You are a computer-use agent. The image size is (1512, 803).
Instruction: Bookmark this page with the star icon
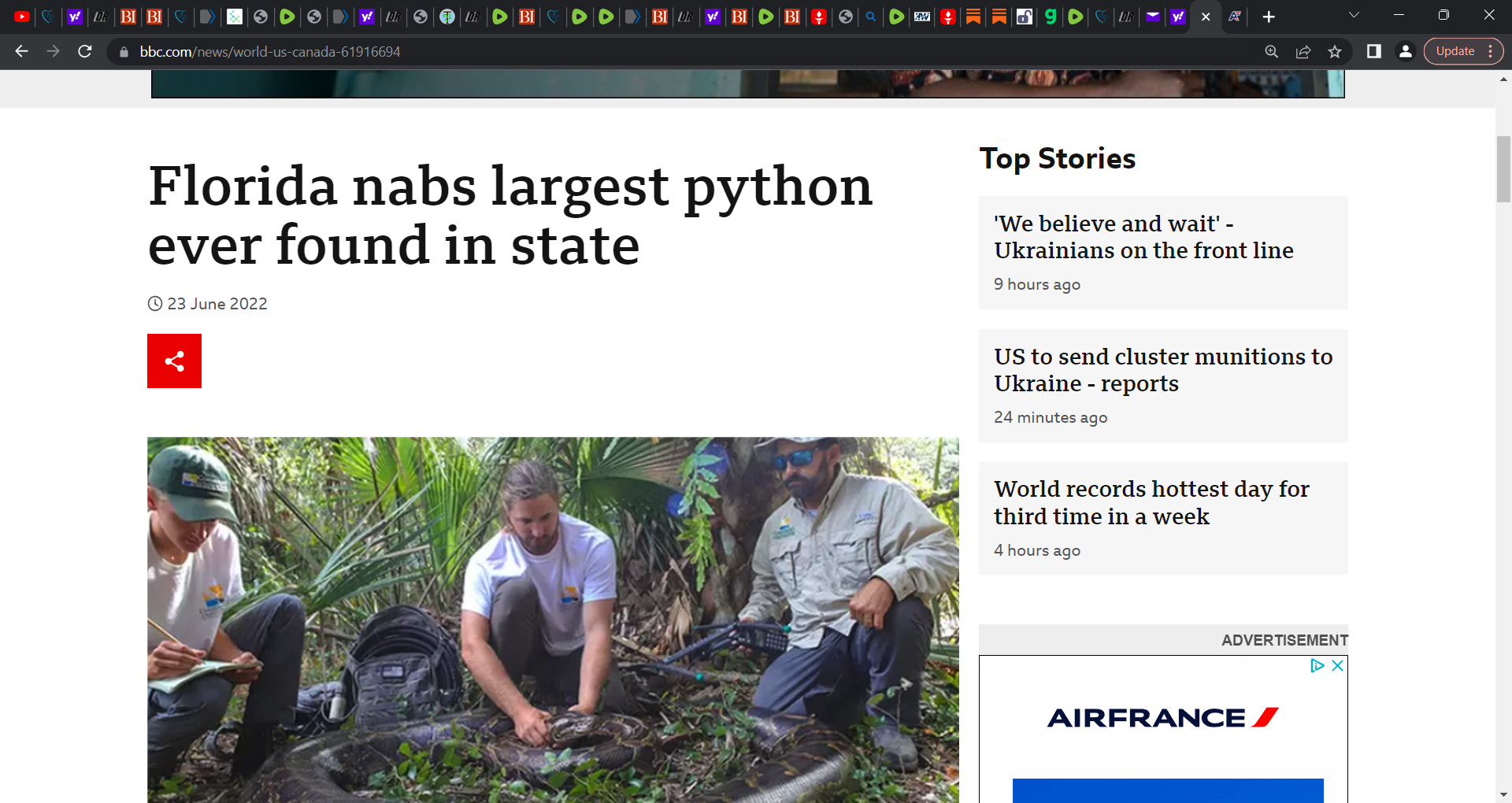point(1335,51)
